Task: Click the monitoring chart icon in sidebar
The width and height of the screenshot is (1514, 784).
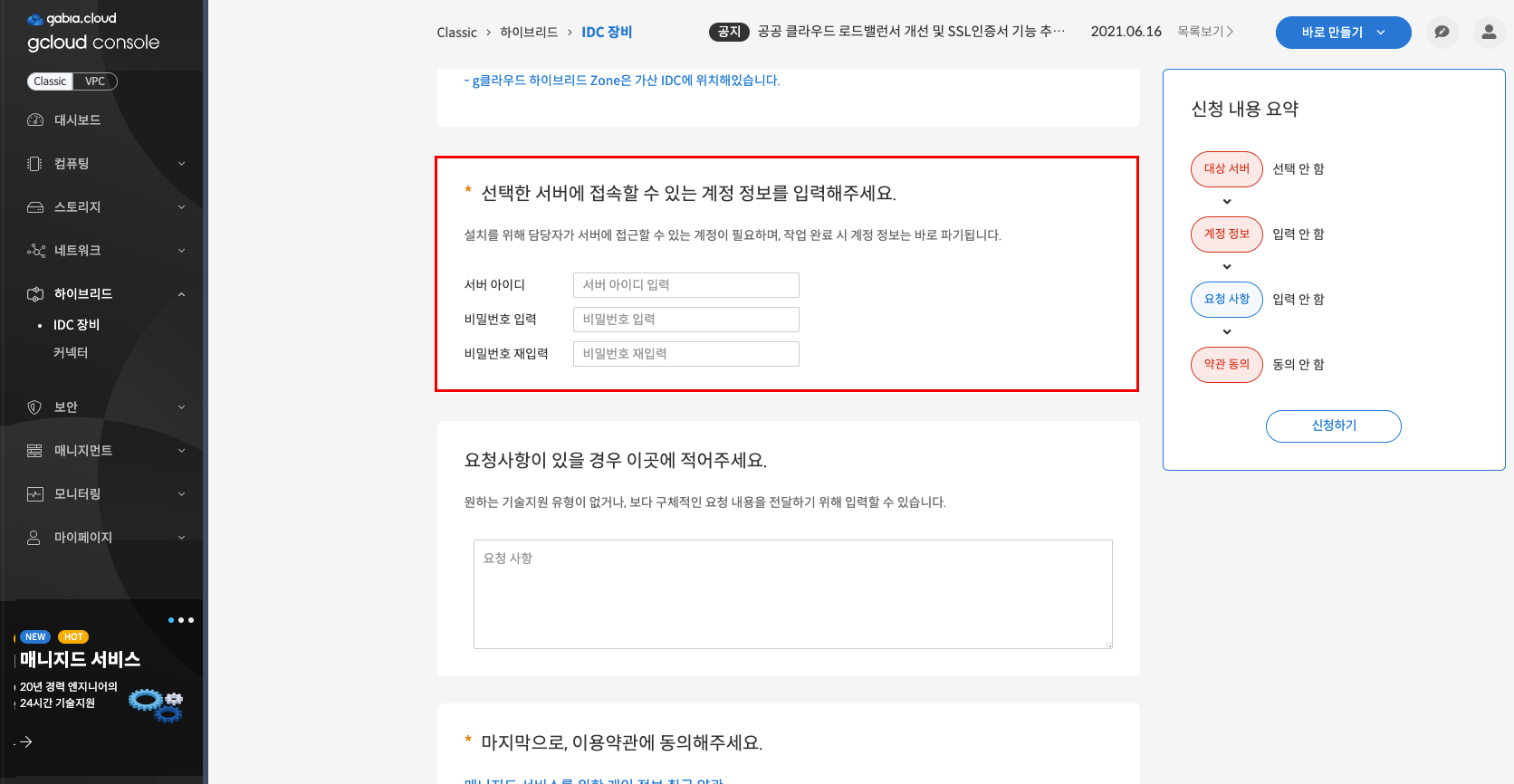Action: pyautogui.click(x=35, y=494)
